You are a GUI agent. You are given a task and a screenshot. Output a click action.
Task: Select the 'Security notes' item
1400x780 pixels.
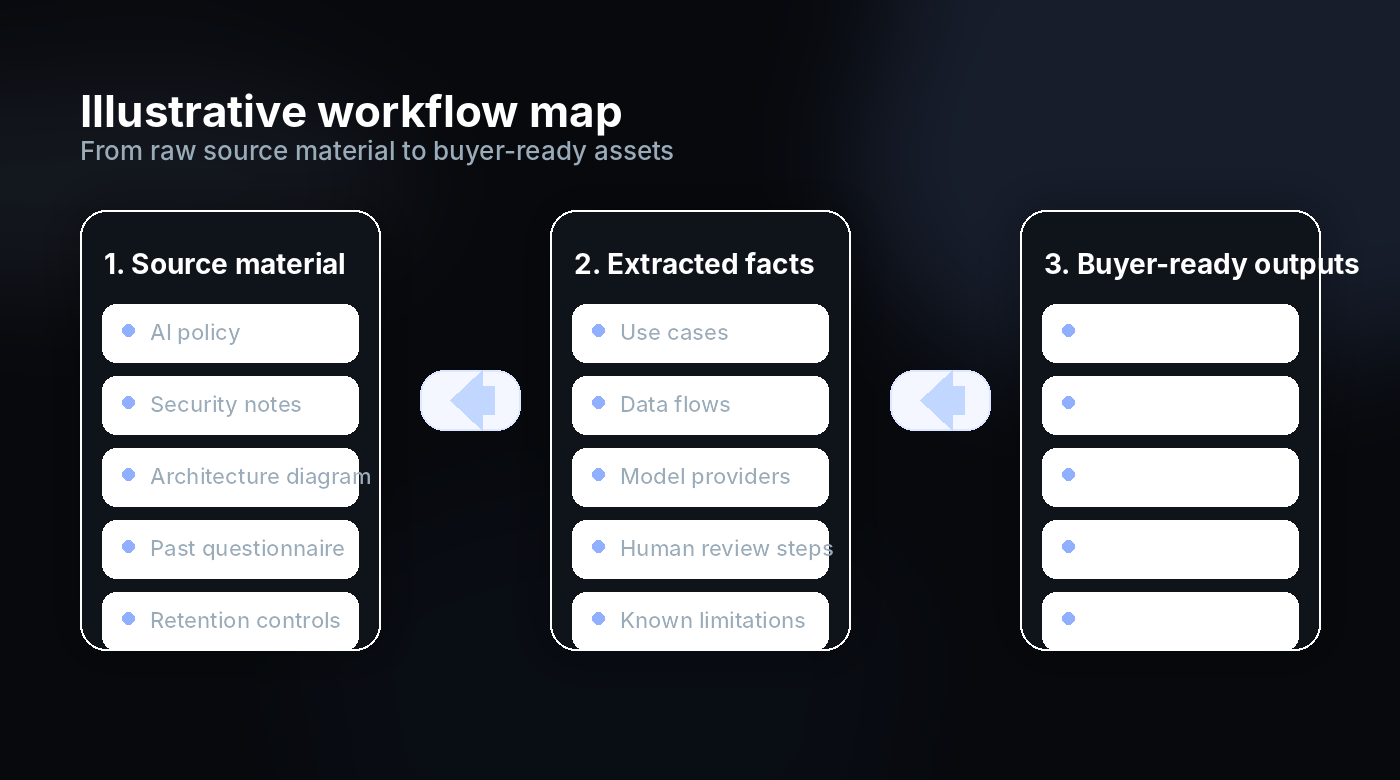[230, 405]
